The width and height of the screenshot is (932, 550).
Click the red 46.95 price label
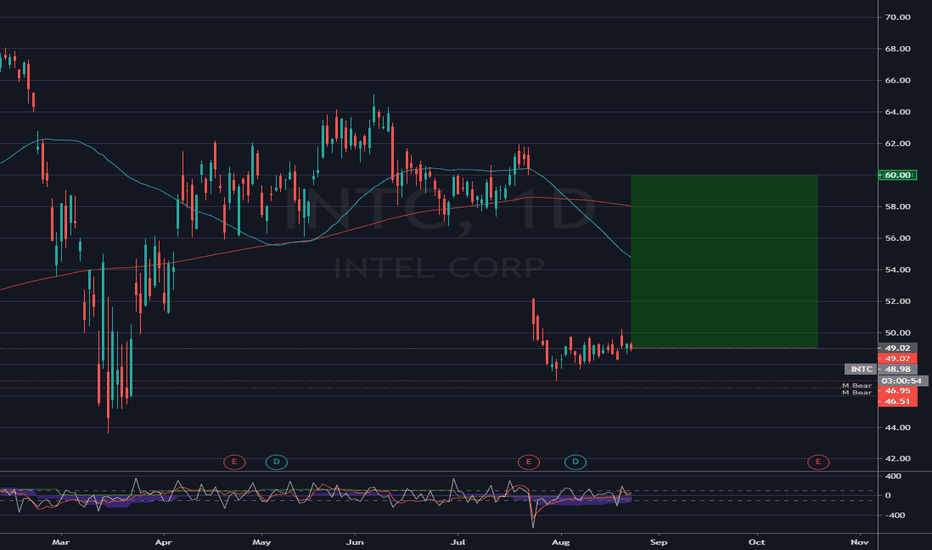pos(898,391)
